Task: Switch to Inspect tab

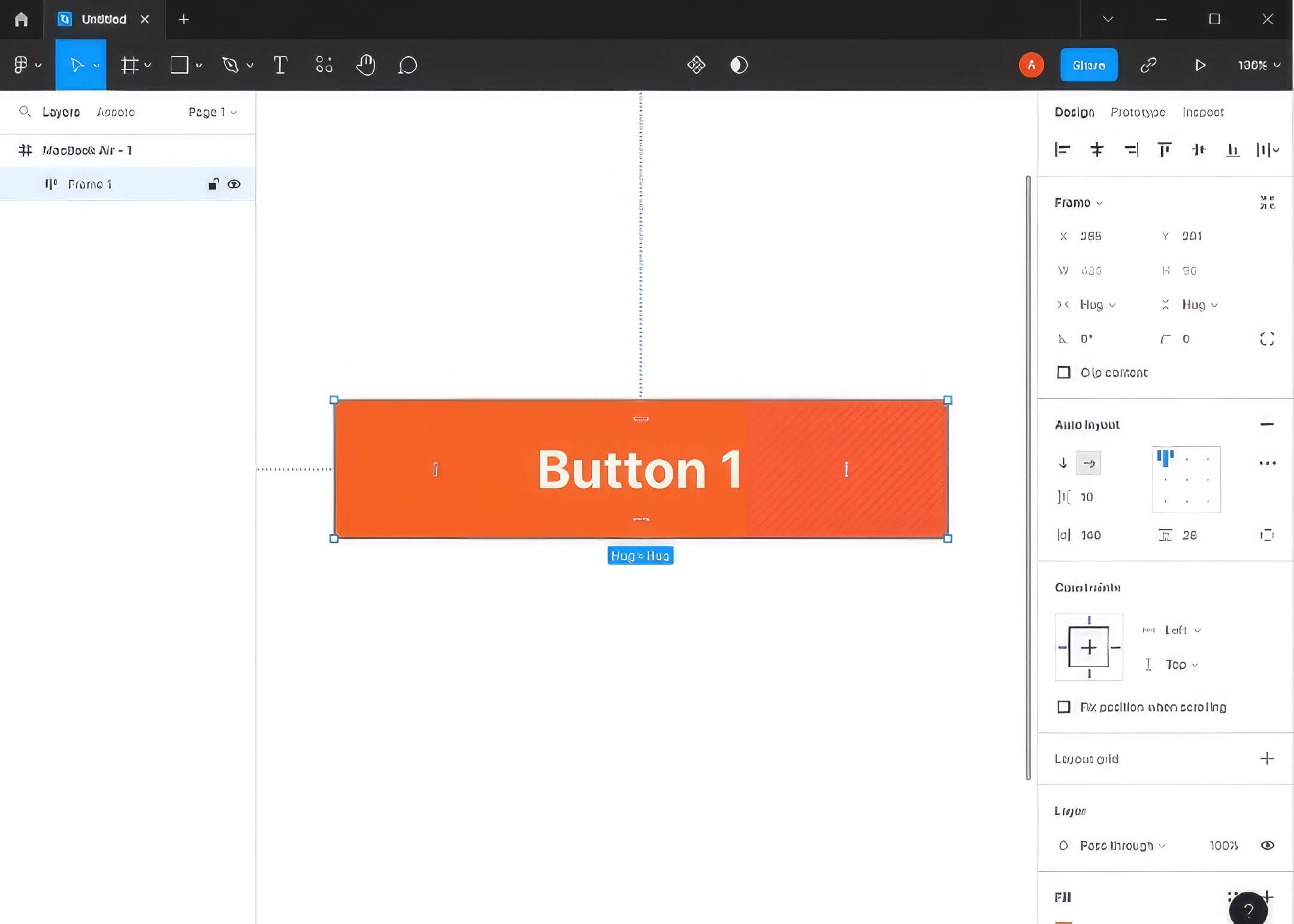Action: coord(1203,112)
